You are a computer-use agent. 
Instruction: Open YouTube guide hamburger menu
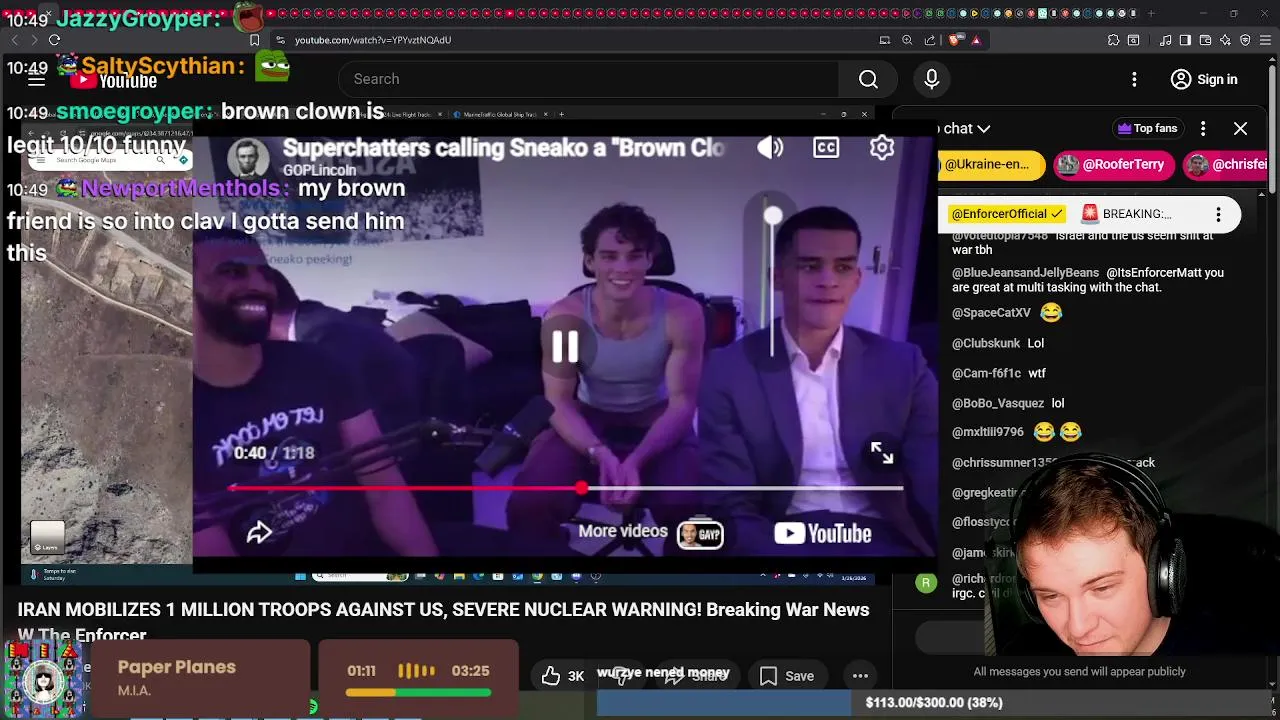point(36,80)
